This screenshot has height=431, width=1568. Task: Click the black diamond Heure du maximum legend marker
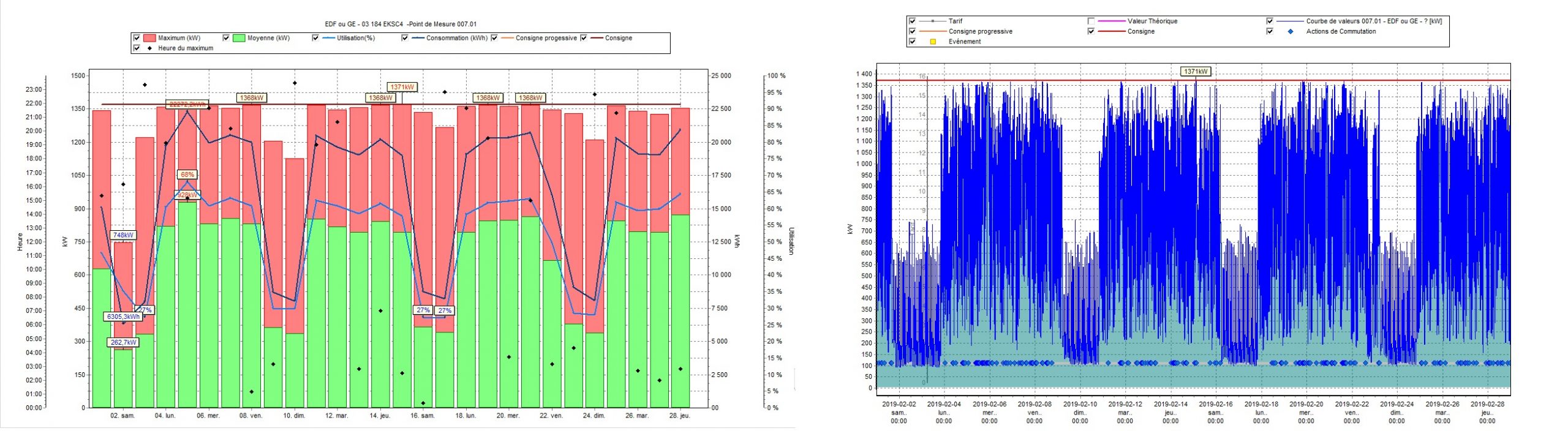149,48
